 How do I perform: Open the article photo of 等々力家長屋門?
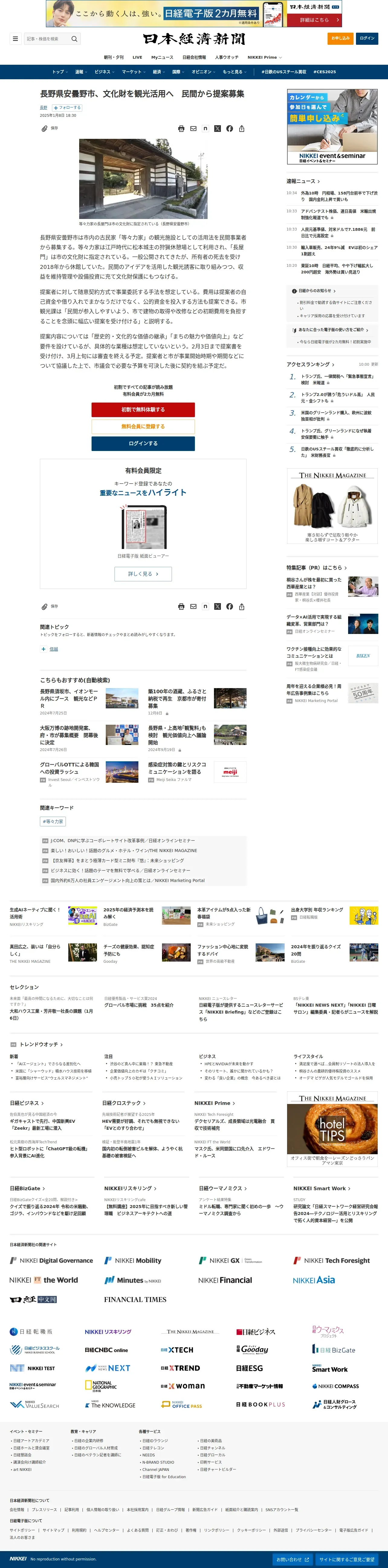tap(143, 178)
